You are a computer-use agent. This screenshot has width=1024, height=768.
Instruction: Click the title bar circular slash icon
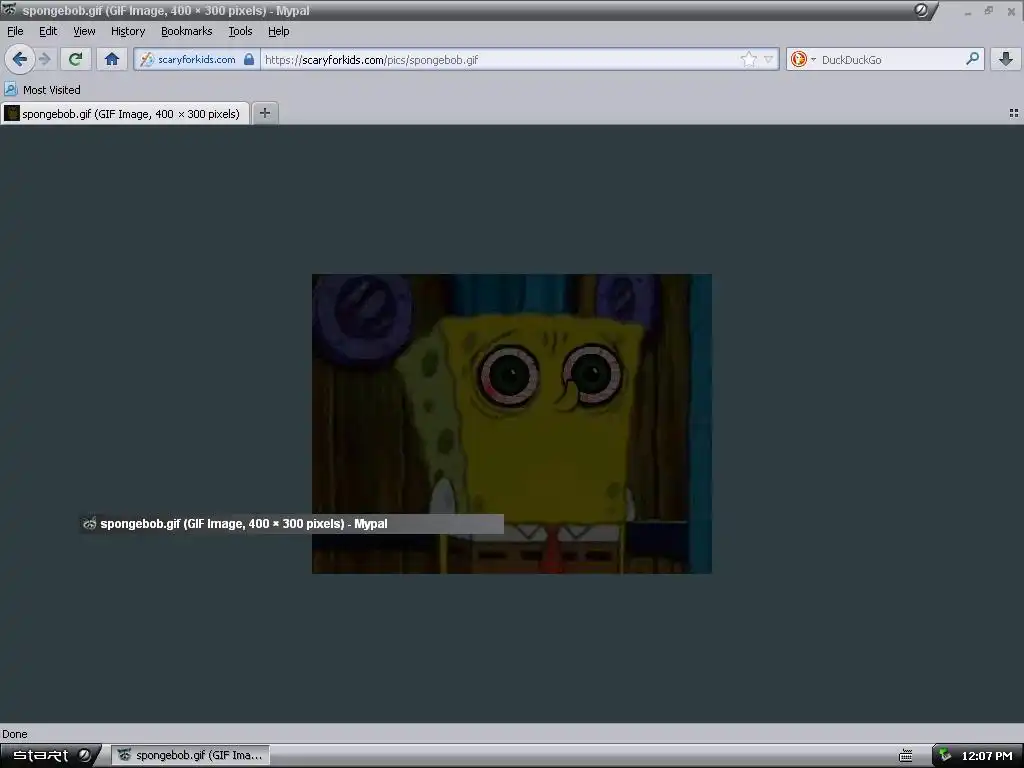(x=921, y=10)
